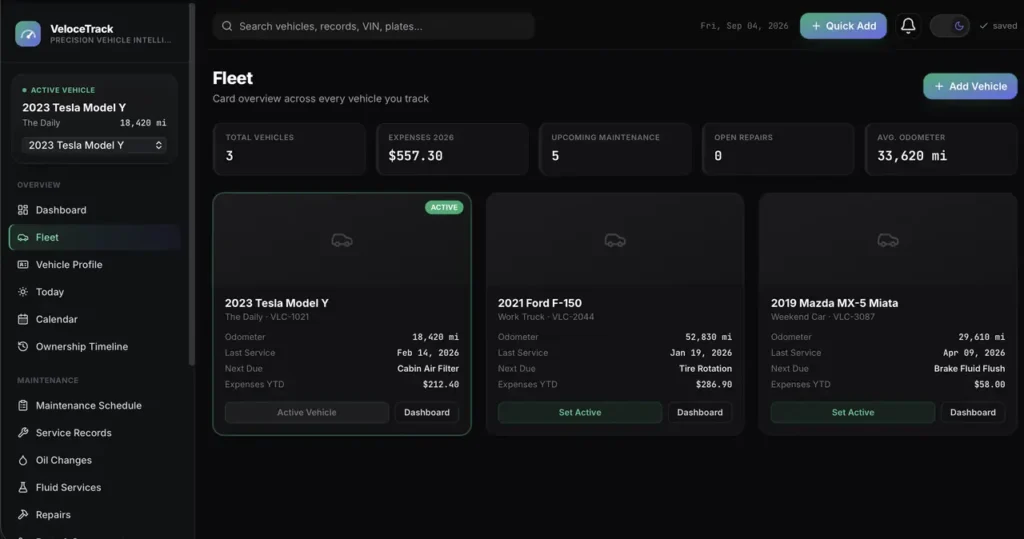Screen dimensions: 1024x539
Task: Click the VeloceTrack speedometer logo icon
Action: point(28,34)
